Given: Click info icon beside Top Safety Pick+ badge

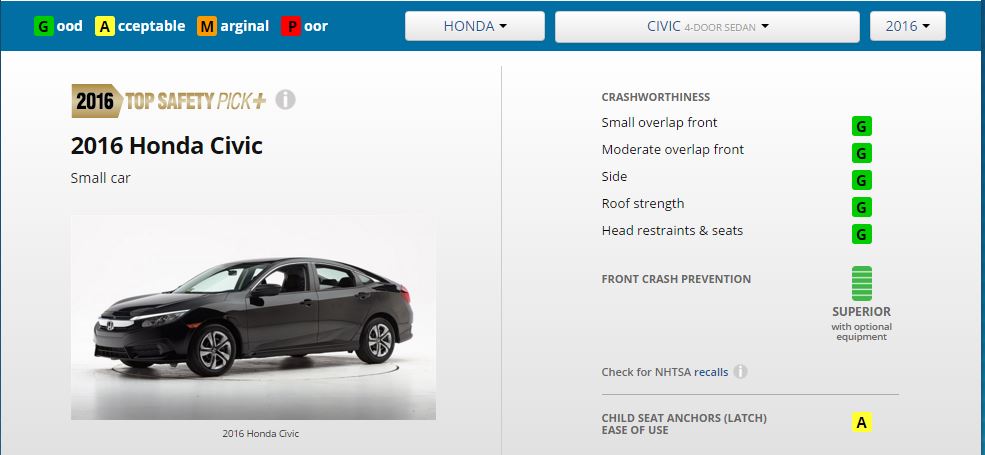Looking at the screenshot, I should coord(285,99).
